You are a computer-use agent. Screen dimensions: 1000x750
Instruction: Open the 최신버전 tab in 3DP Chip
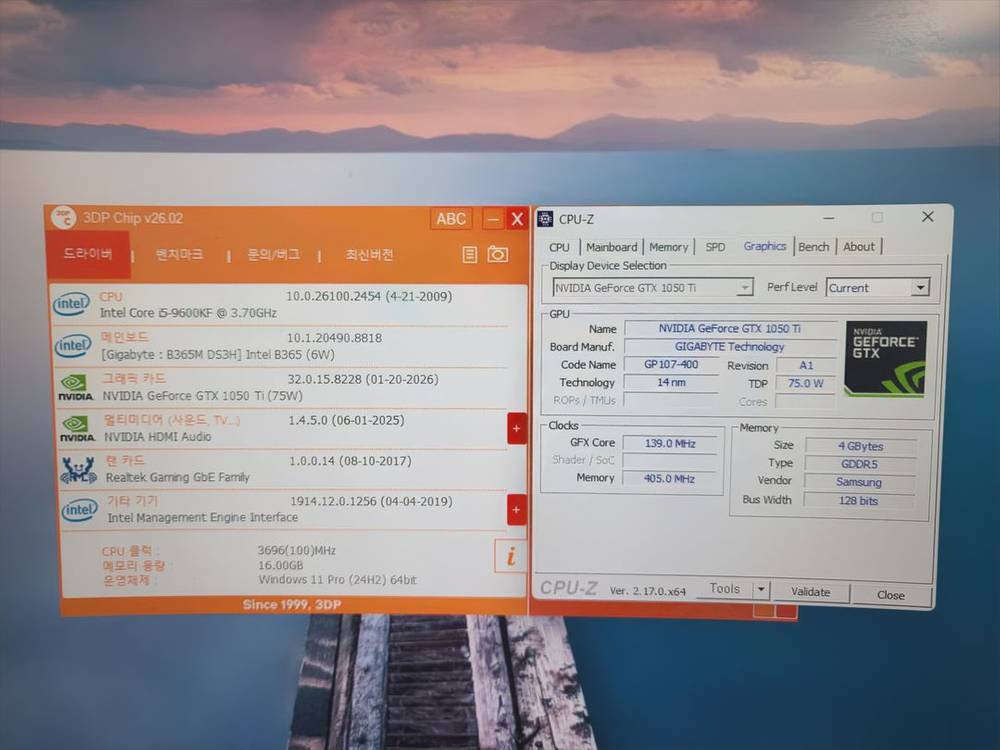pyautogui.click(x=369, y=255)
